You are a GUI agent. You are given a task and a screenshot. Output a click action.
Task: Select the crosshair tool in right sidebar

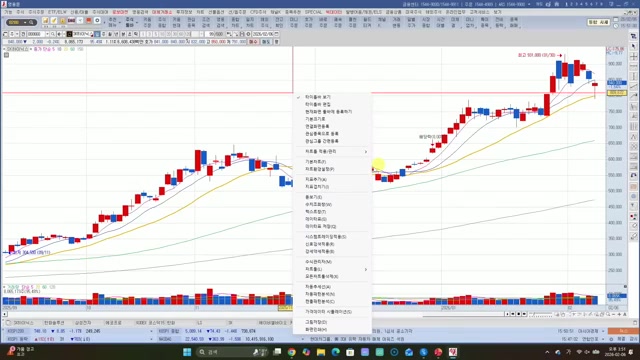click(633, 56)
